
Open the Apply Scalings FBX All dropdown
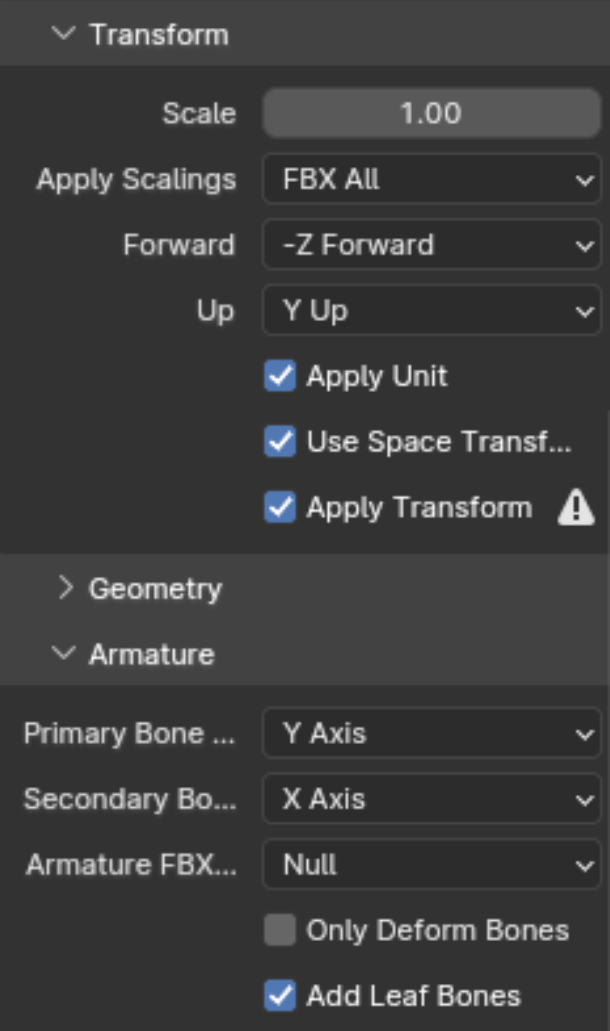pos(432,179)
